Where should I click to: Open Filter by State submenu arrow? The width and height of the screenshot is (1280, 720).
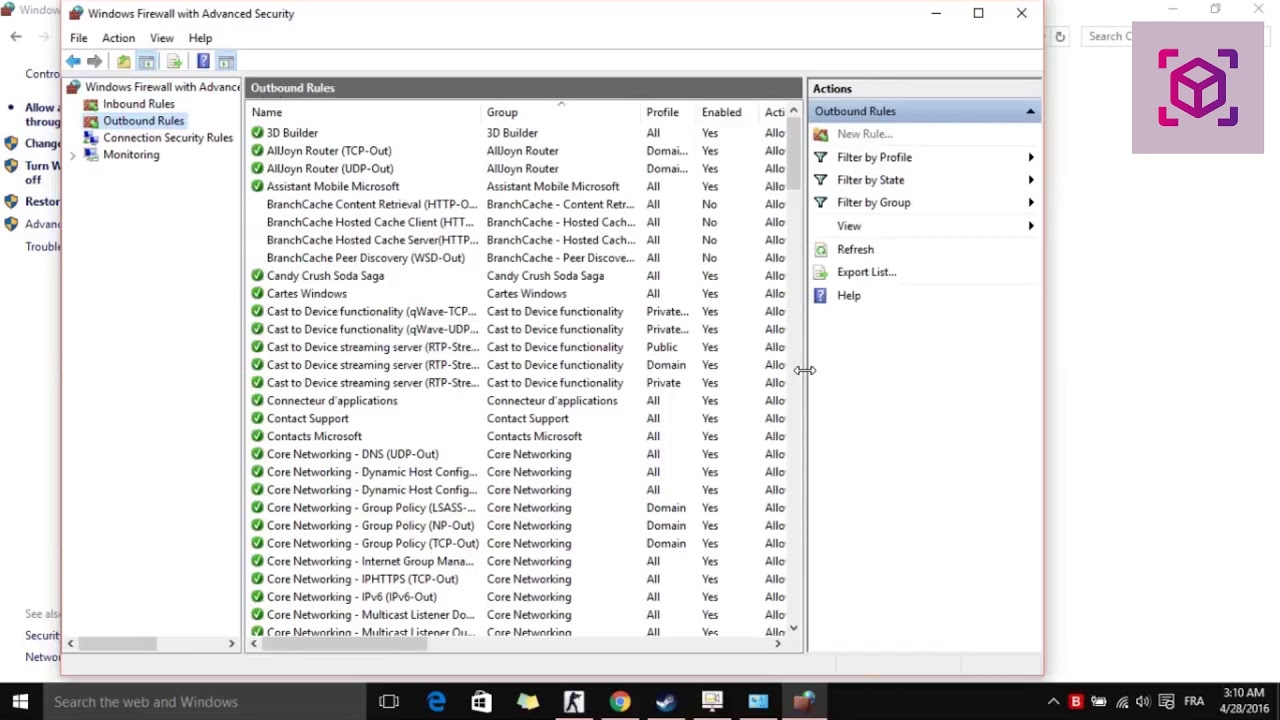[x=1031, y=180]
